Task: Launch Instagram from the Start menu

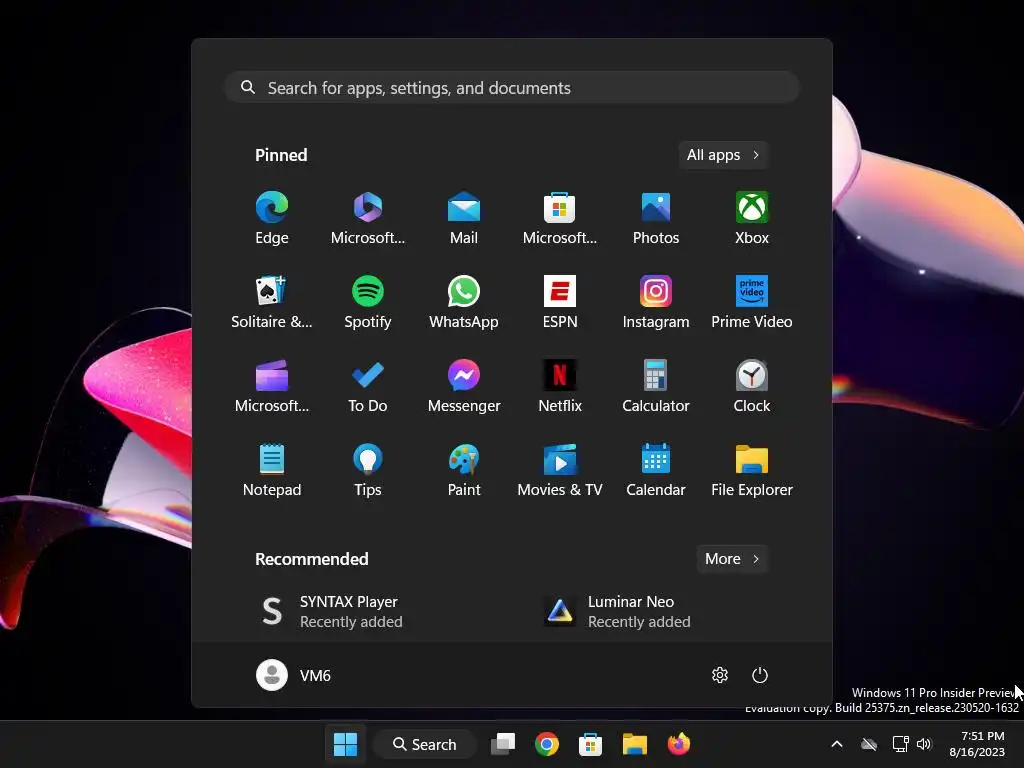Action: coord(656,302)
